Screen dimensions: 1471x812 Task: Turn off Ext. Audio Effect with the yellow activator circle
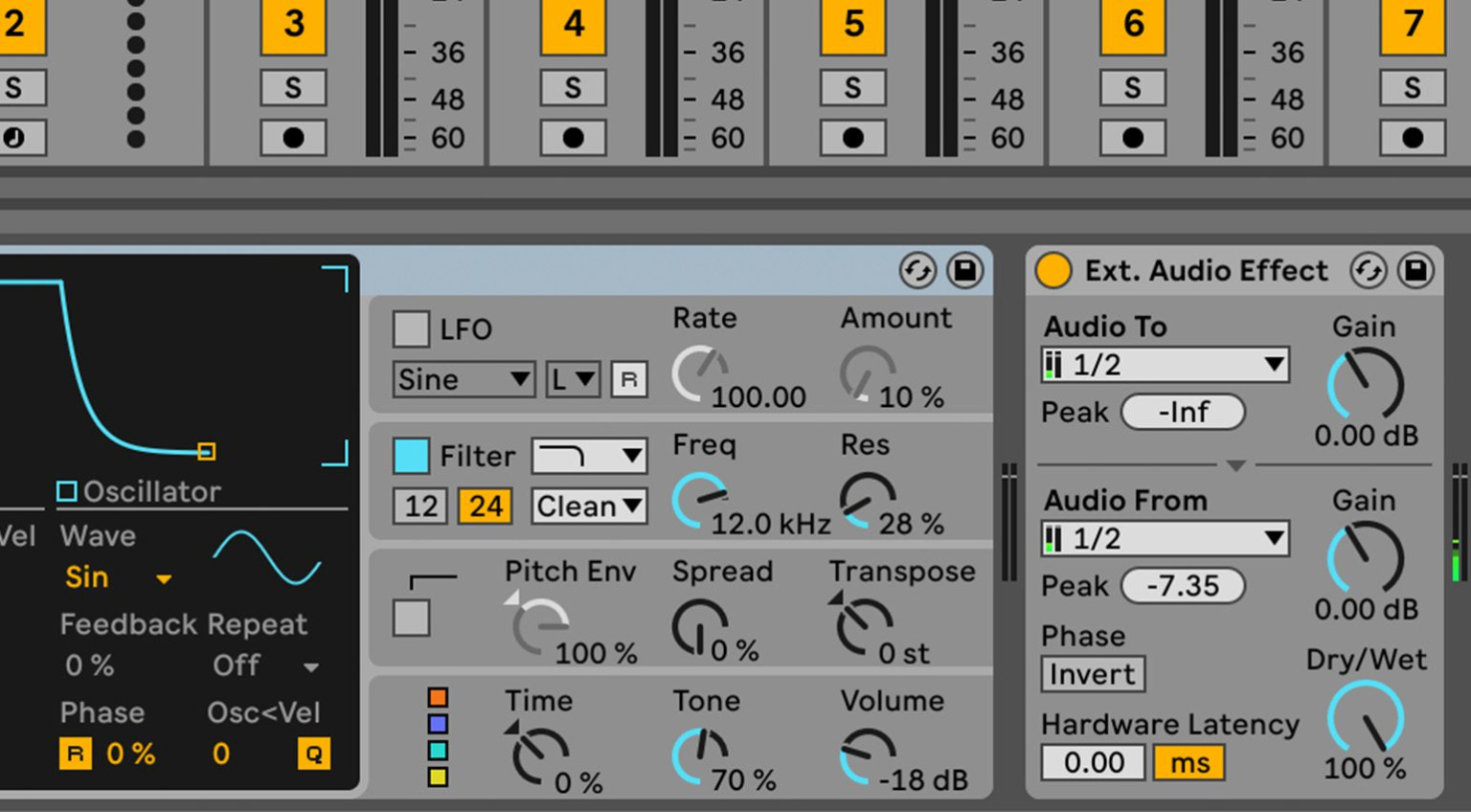pos(1053,271)
